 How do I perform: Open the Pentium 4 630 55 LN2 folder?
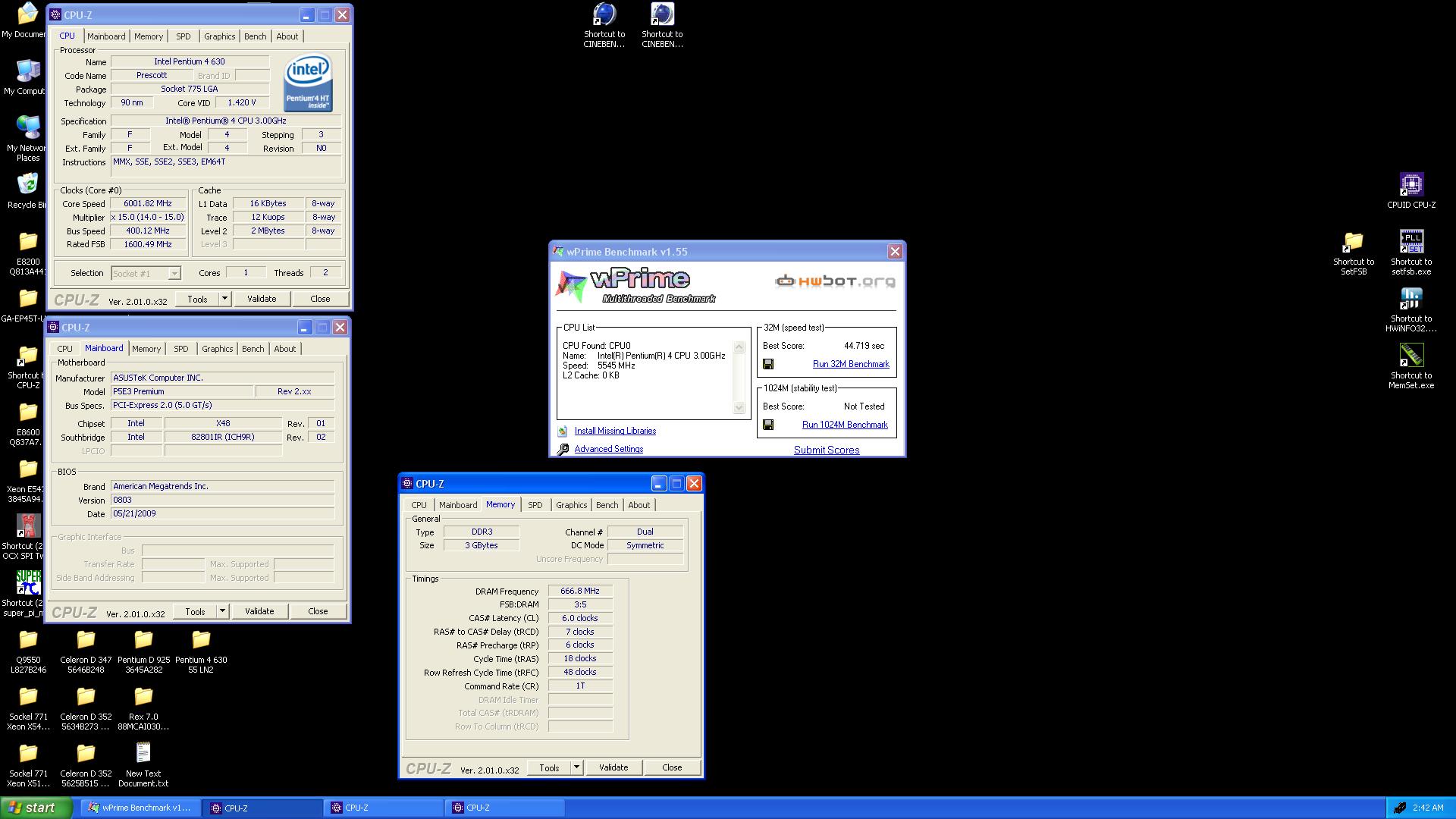click(x=201, y=640)
